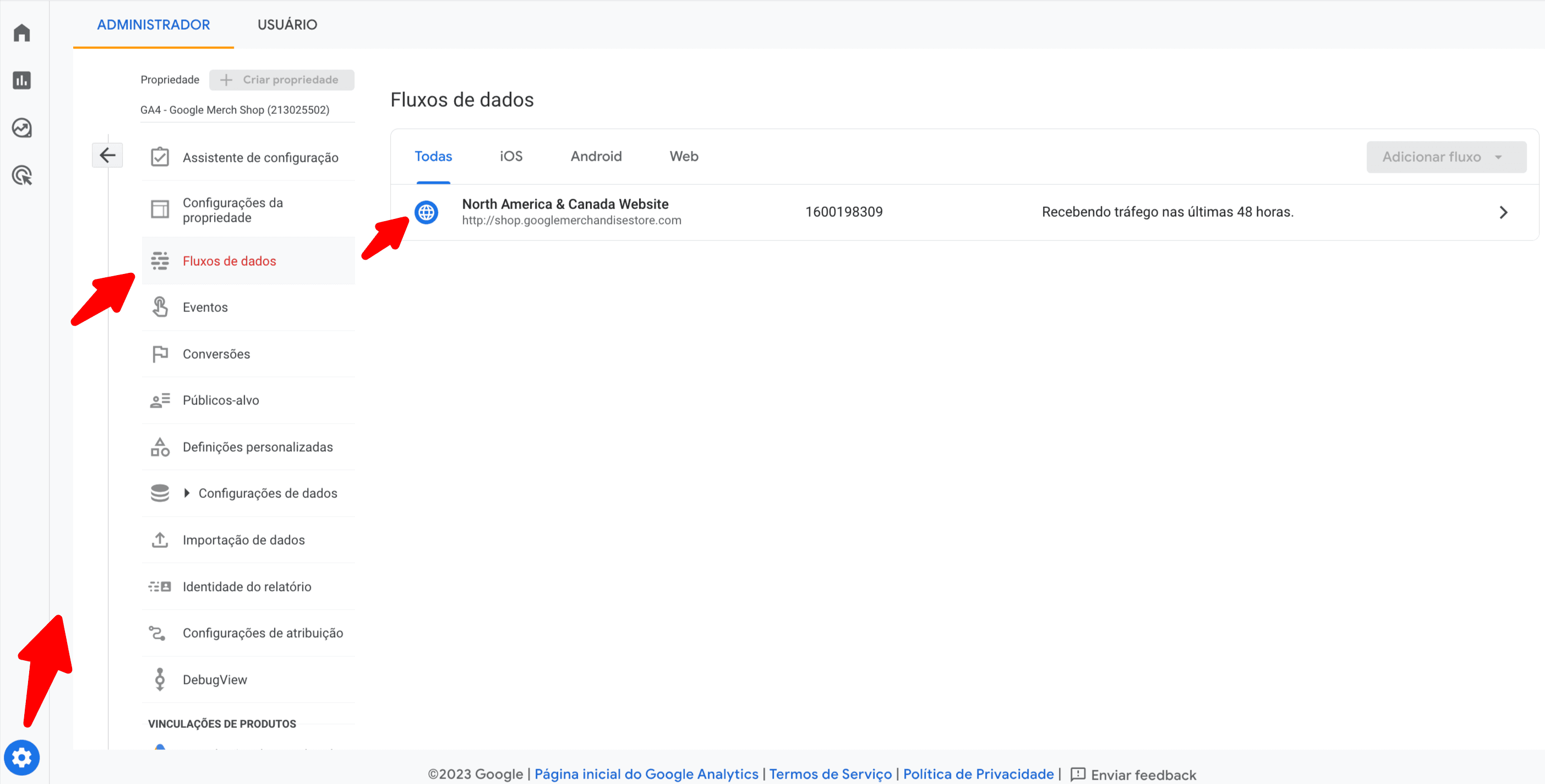Click the Criar propriedade button
1545x784 pixels.
[281, 80]
